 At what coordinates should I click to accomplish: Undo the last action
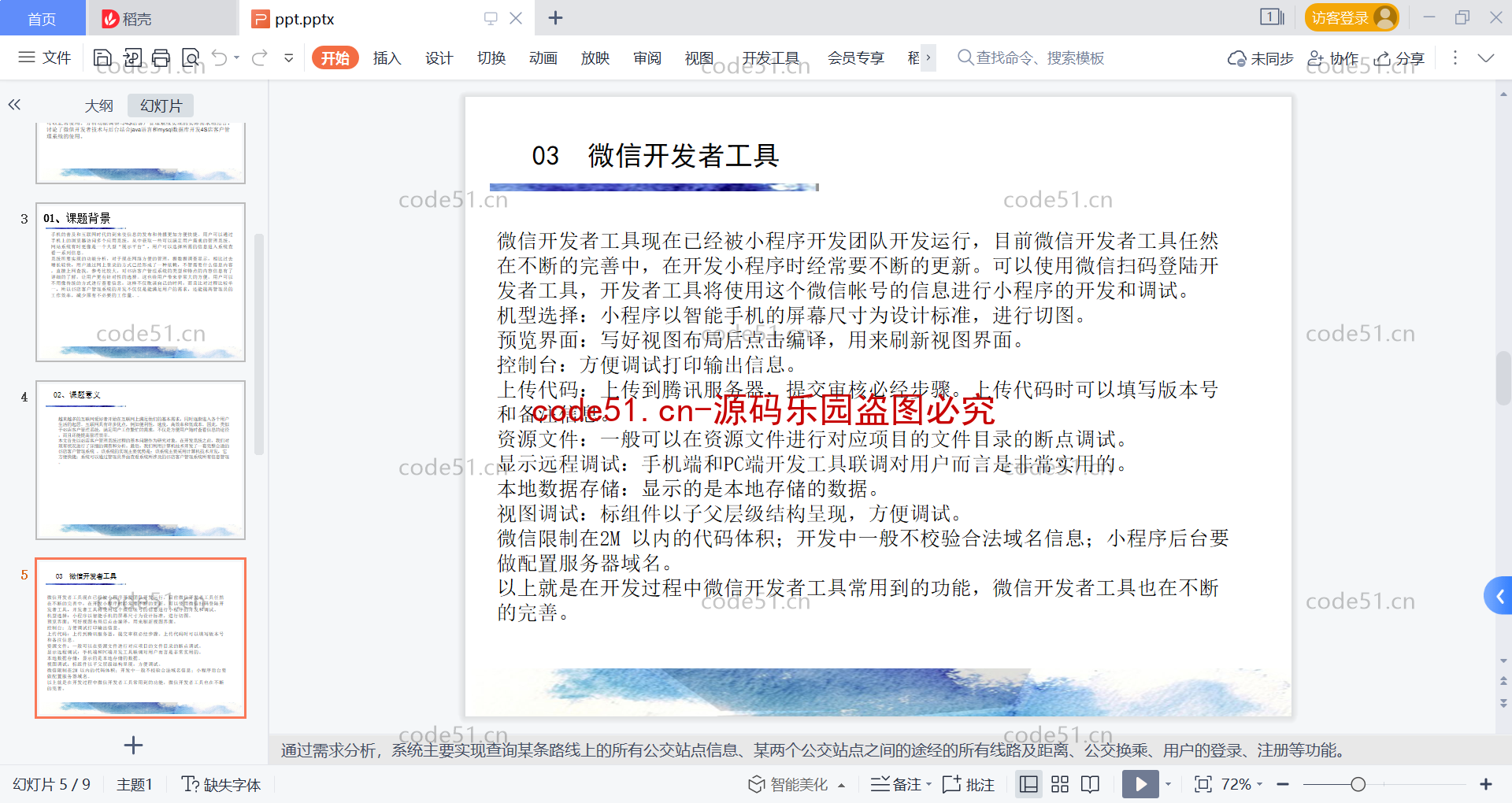click(220, 57)
